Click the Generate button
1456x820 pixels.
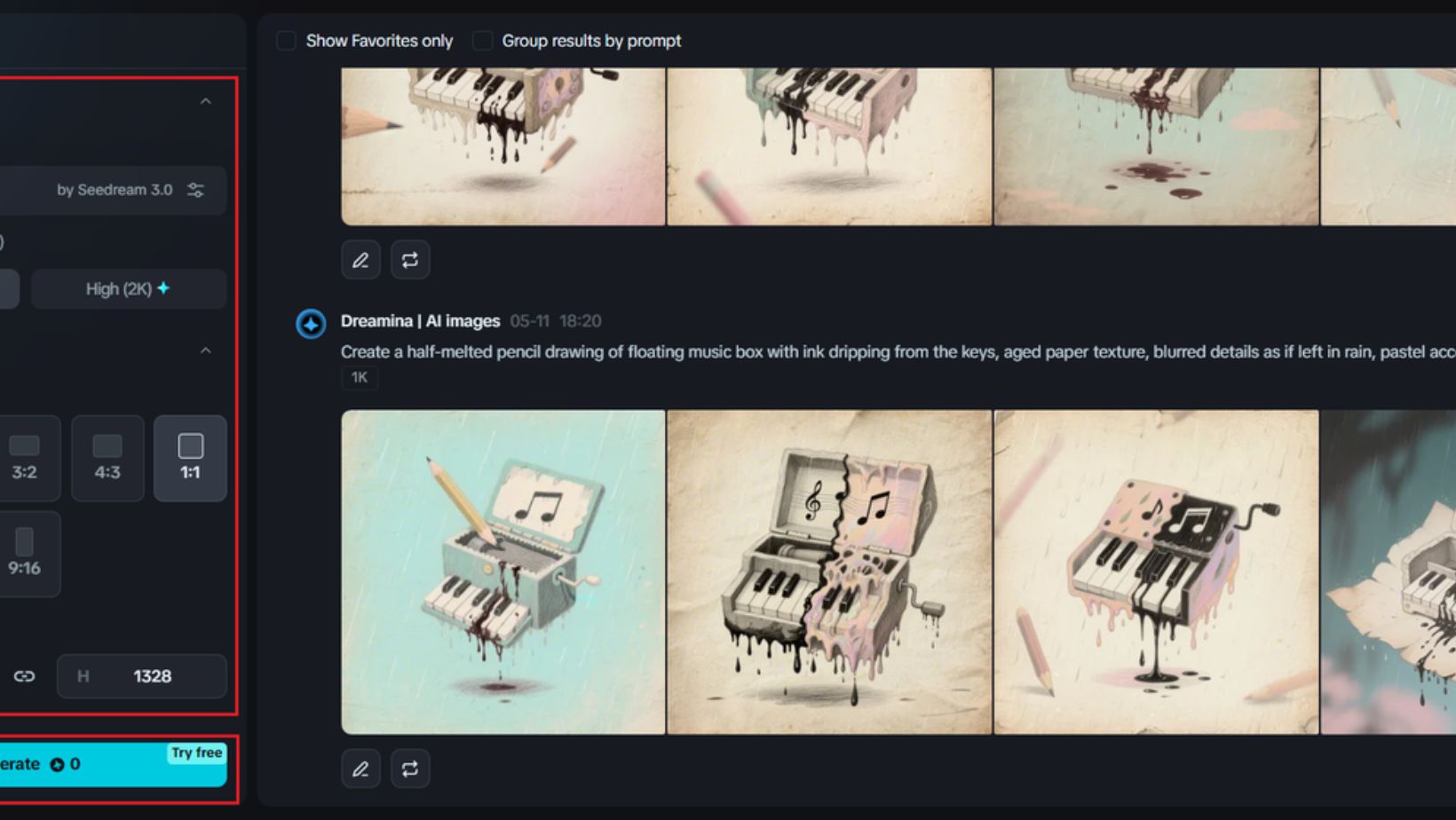111,764
